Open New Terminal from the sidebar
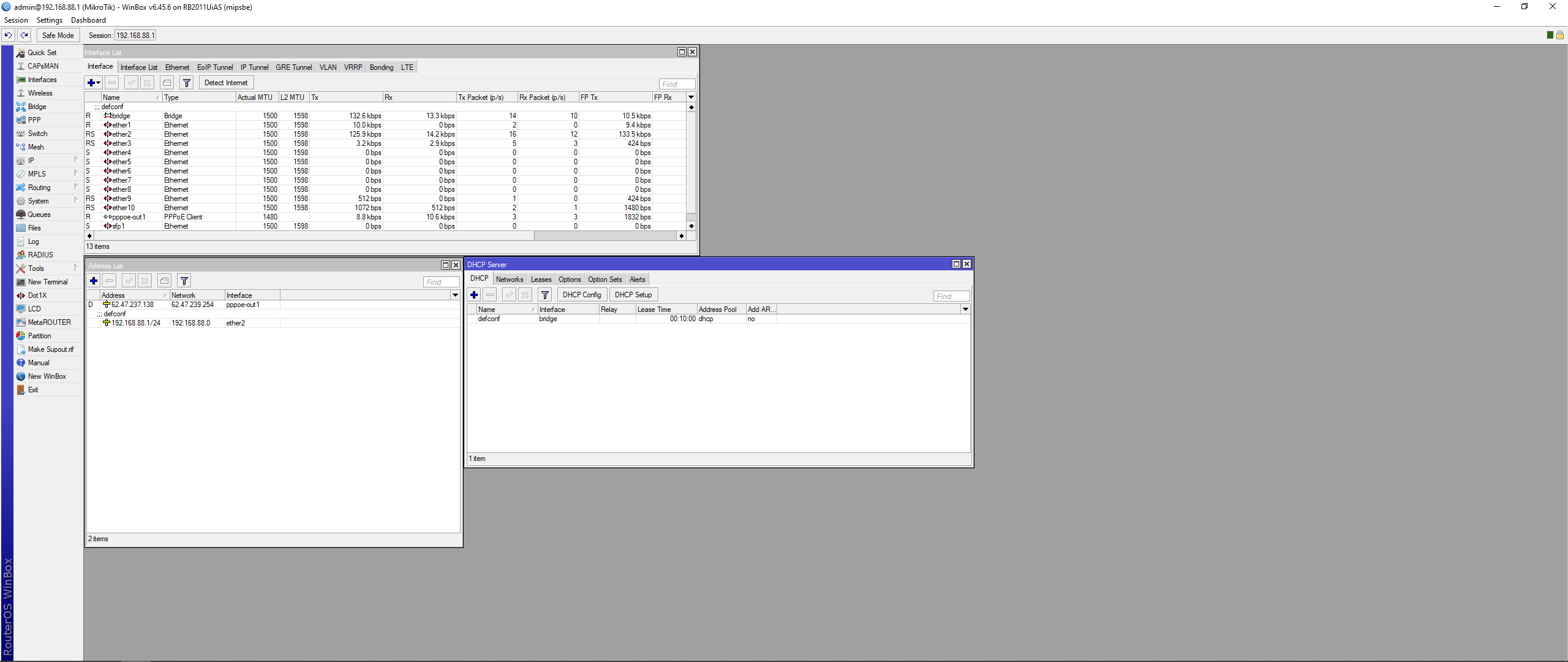Image resolution: width=1568 pixels, height=662 pixels. 47,282
